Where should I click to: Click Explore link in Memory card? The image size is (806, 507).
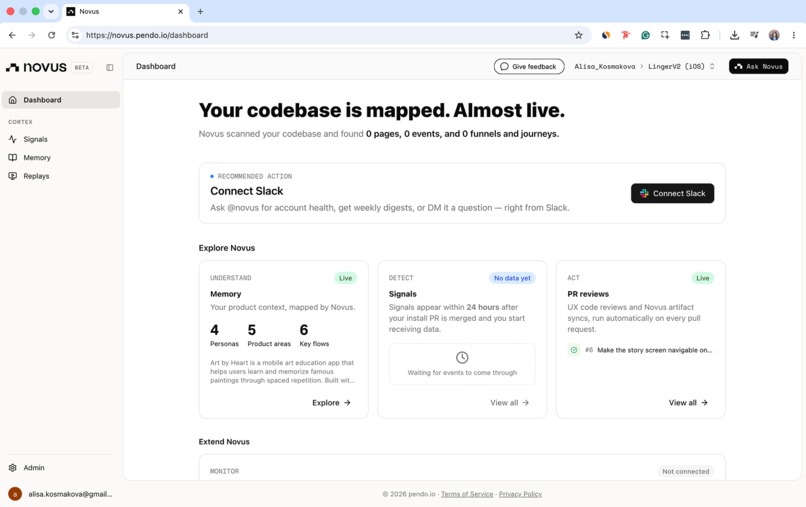click(x=331, y=403)
